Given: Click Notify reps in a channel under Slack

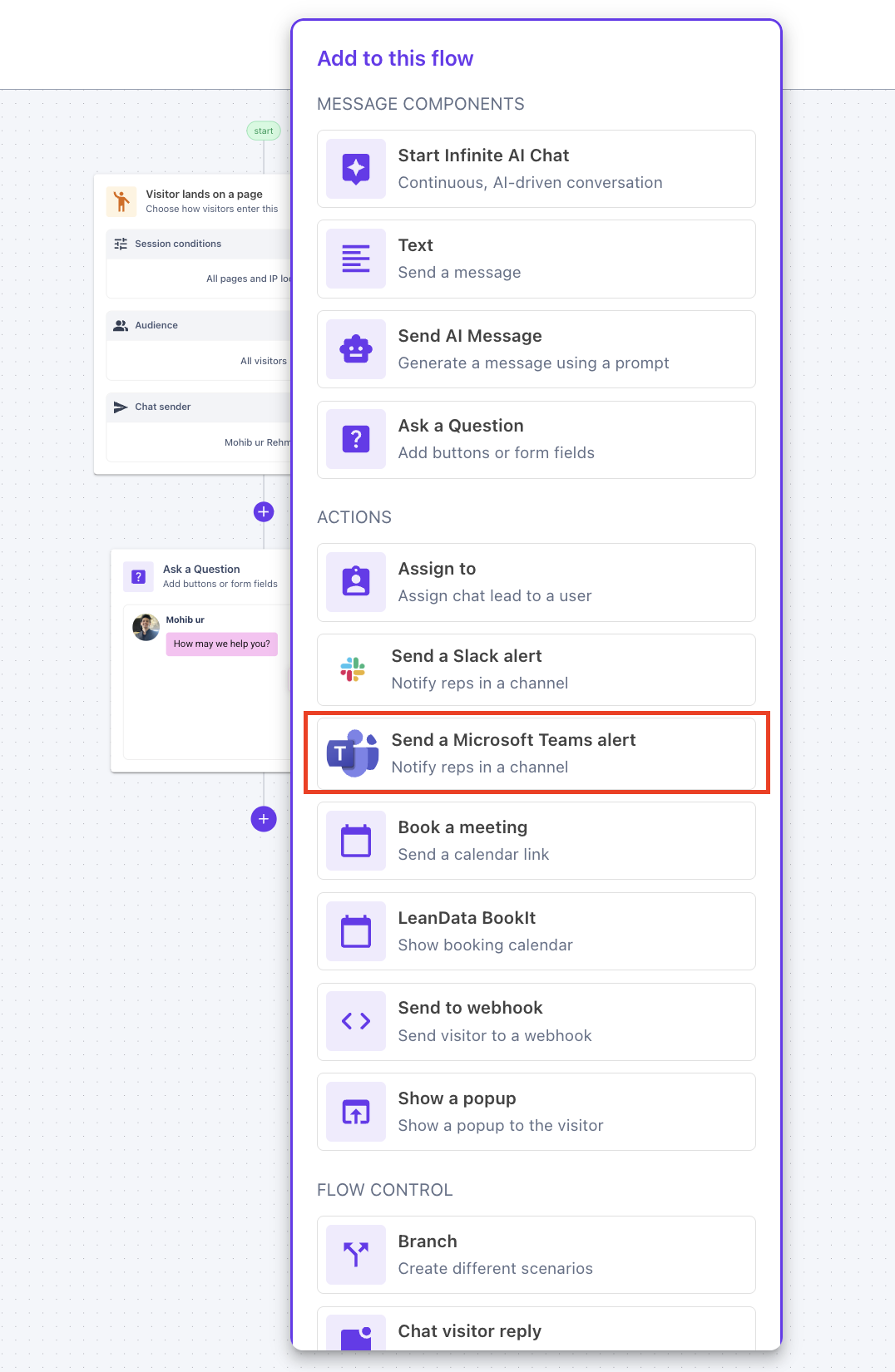Looking at the screenshot, I should (x=480, y=684).
